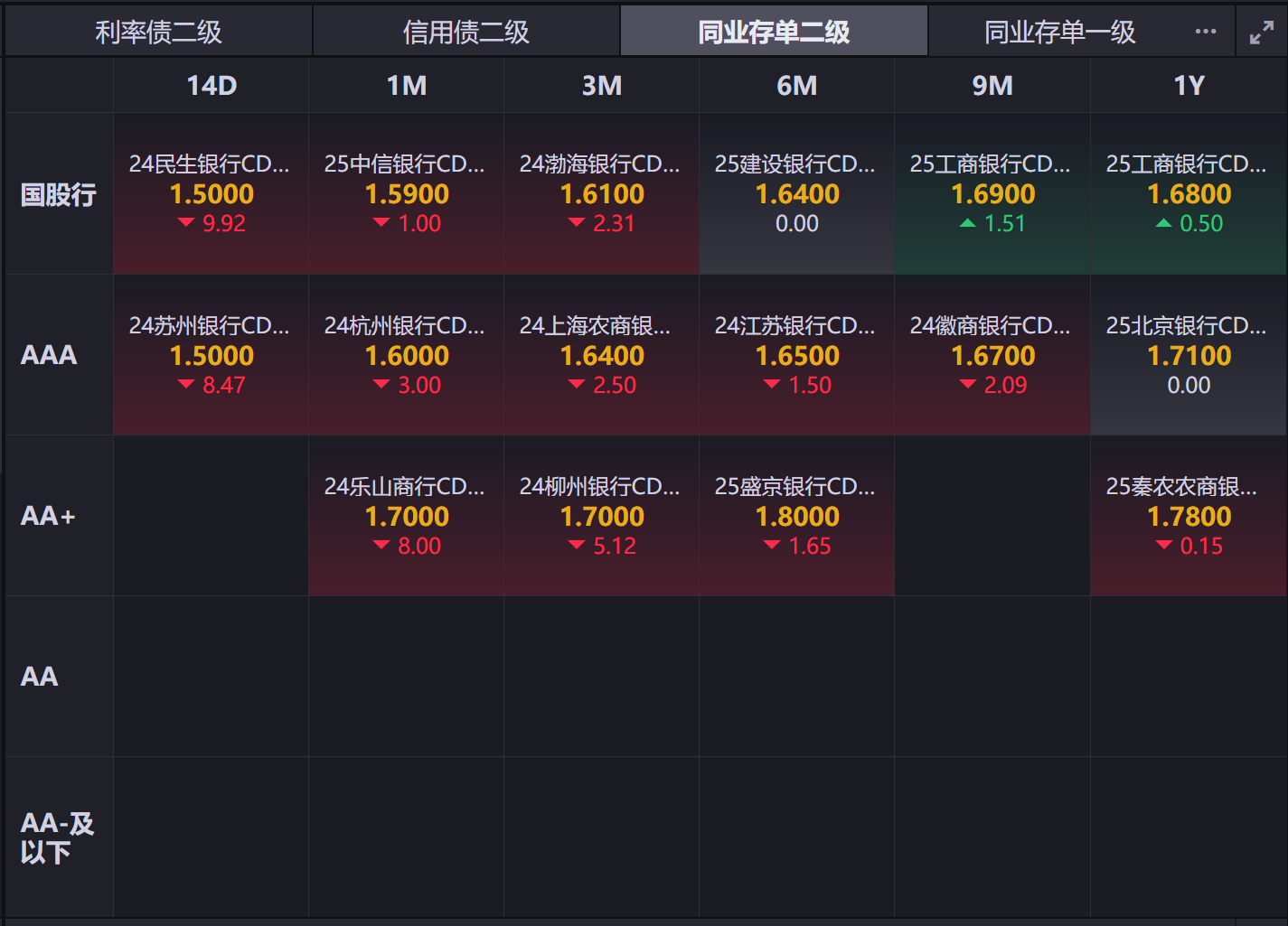Open 24徽商银行CD cell at 1.6700
This screenshot has height=926, width=1288.
pyautogui.click(x=992, y=355)
